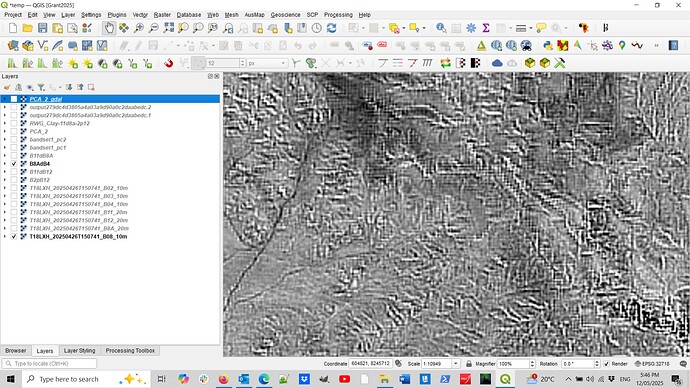Expand the RWG_Clay-11d8a-2p12 layer tree
The width and height of the screenshot is (690, 388).
(5, 123)
